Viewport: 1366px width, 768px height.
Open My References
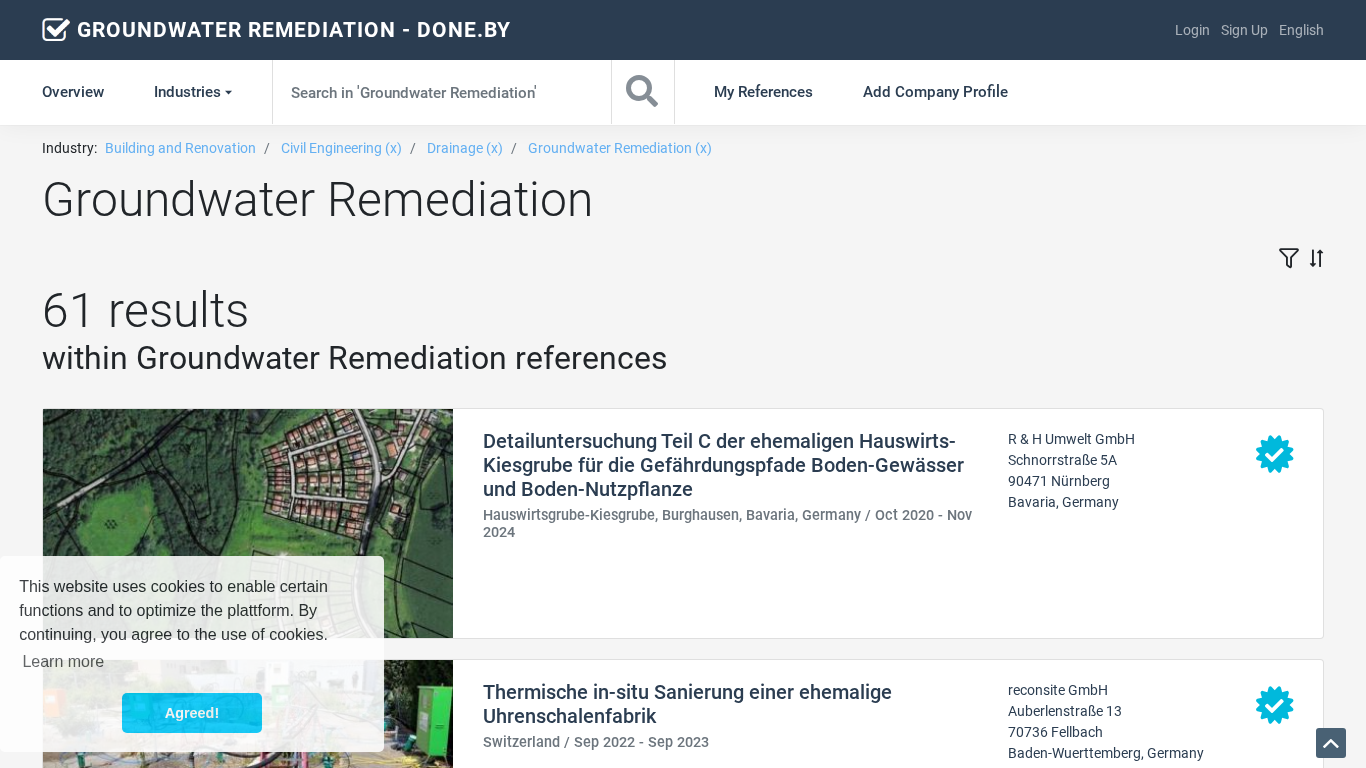(x=763, y=92)
